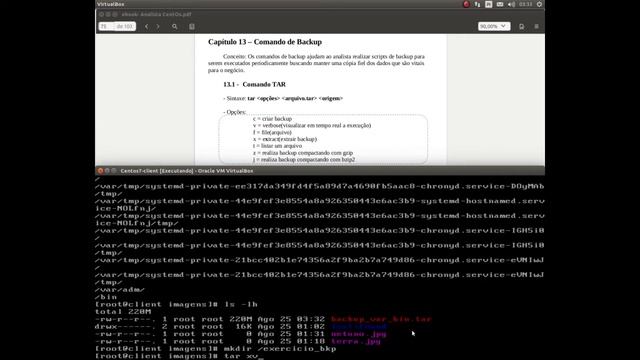This screenshot has height=360, width=640.
Task: Go to previous page in PDF viewer
Action: pyautogui.click(x=147, y=27)
